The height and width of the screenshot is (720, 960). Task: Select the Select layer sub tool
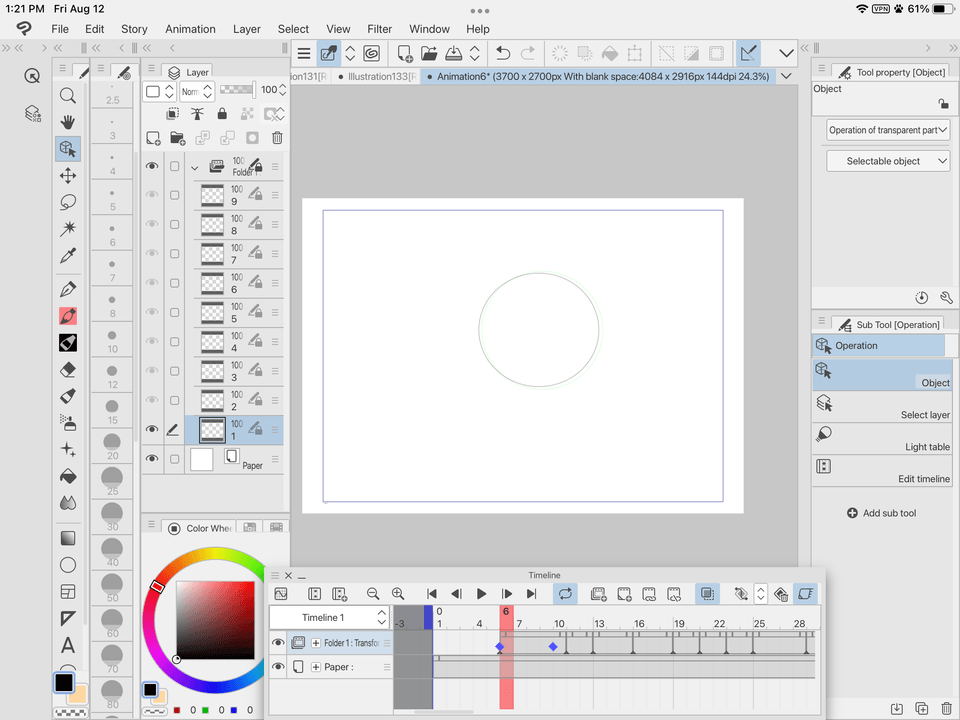pos(882,407)
